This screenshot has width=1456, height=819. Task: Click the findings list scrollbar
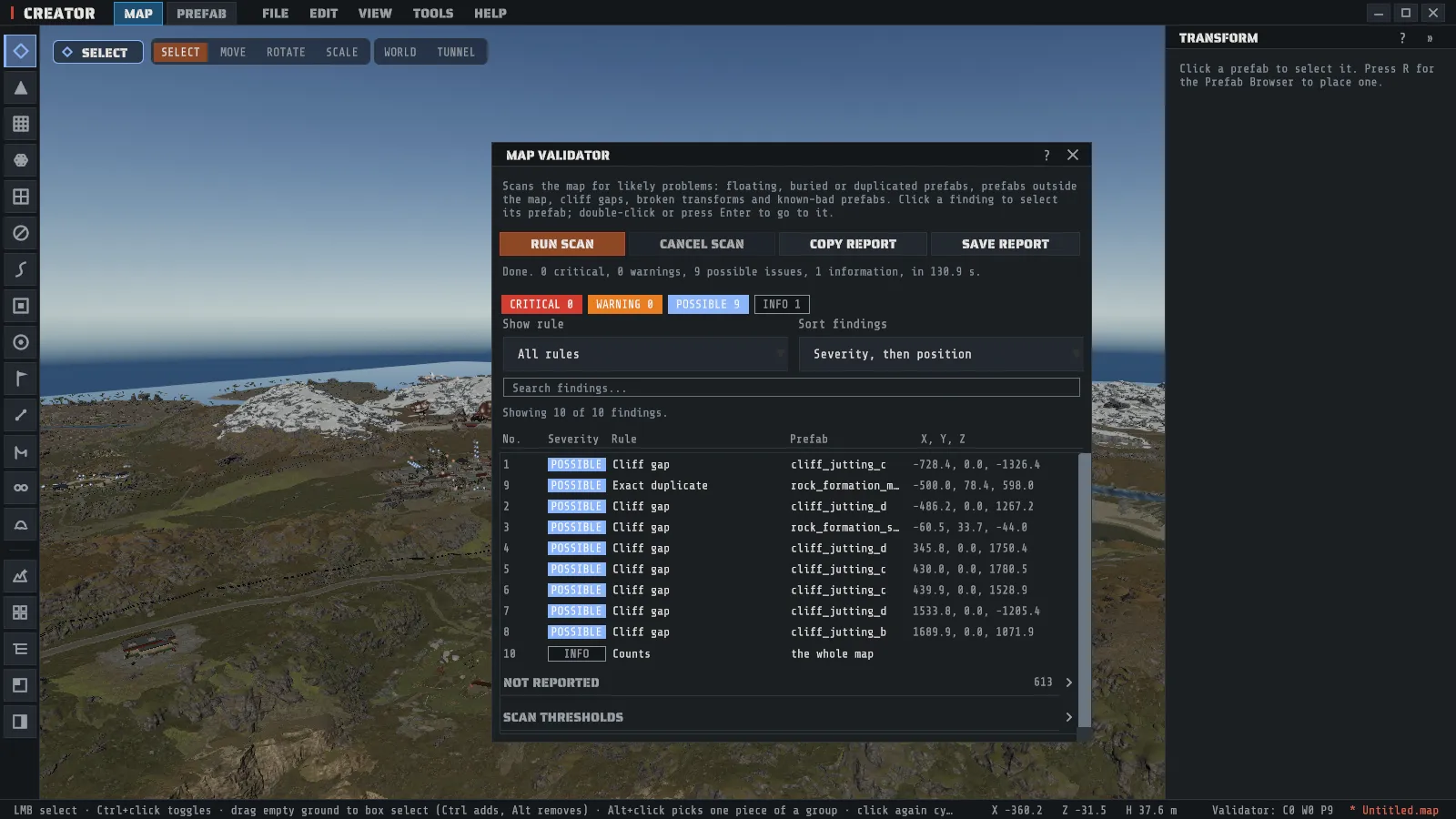point(1084,590)
